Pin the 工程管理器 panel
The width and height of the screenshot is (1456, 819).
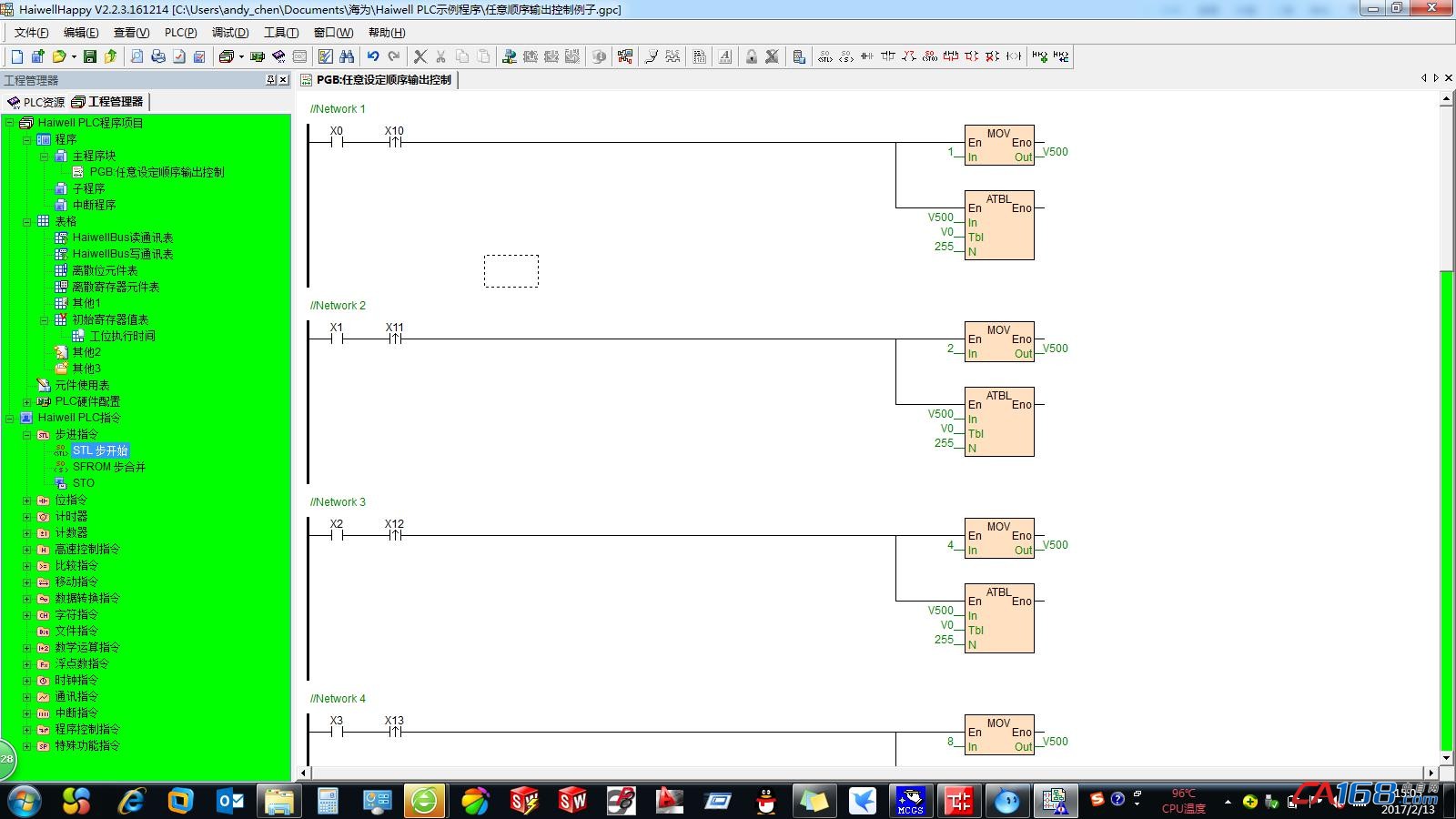pyautogui.click(x=270, y=80)
